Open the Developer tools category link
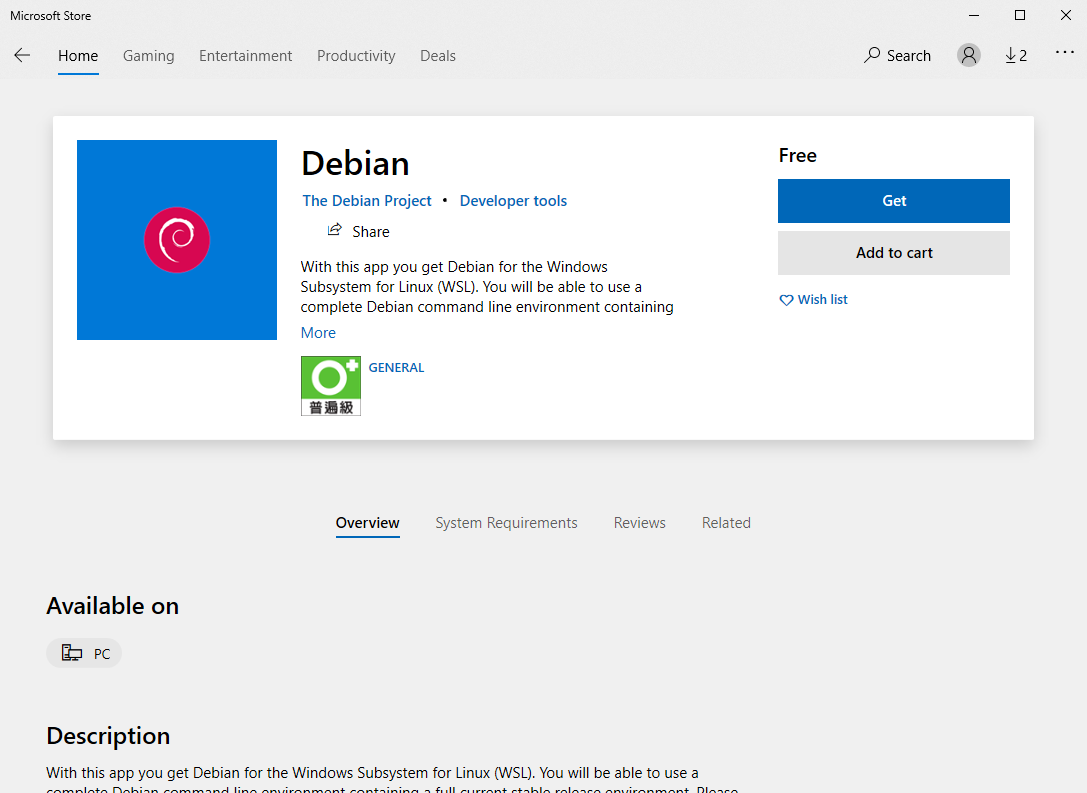This screenshot has width=1087, height=793. click(x=513, y=201)
